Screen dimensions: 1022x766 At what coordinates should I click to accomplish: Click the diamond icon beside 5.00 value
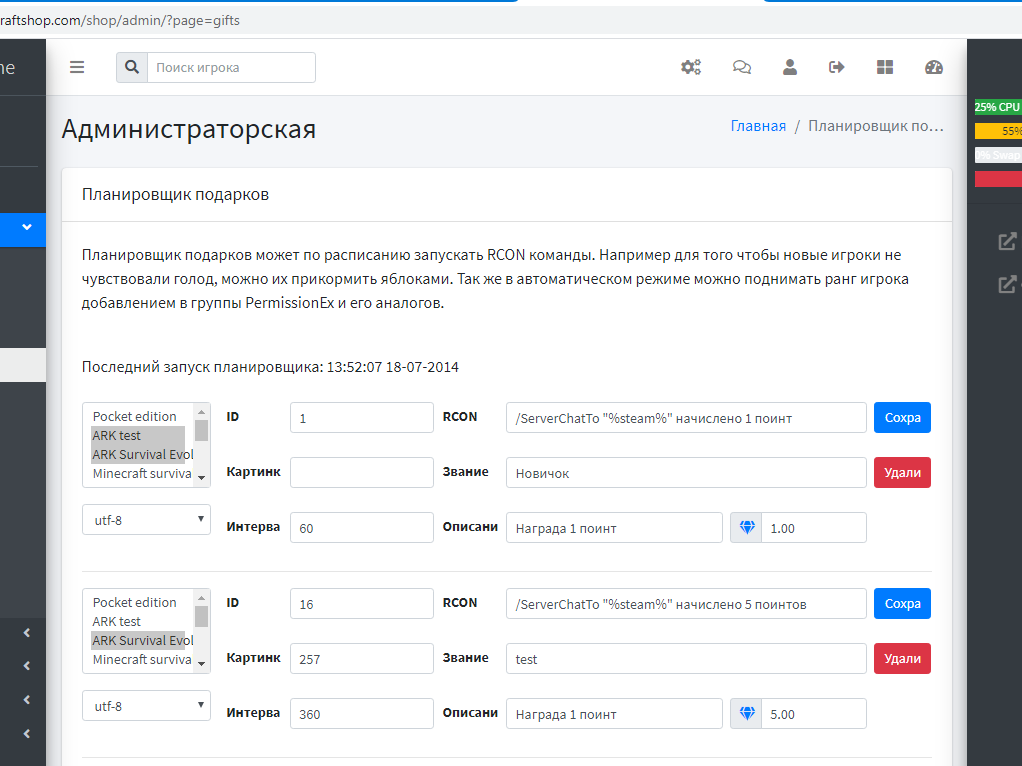[746, 714]
